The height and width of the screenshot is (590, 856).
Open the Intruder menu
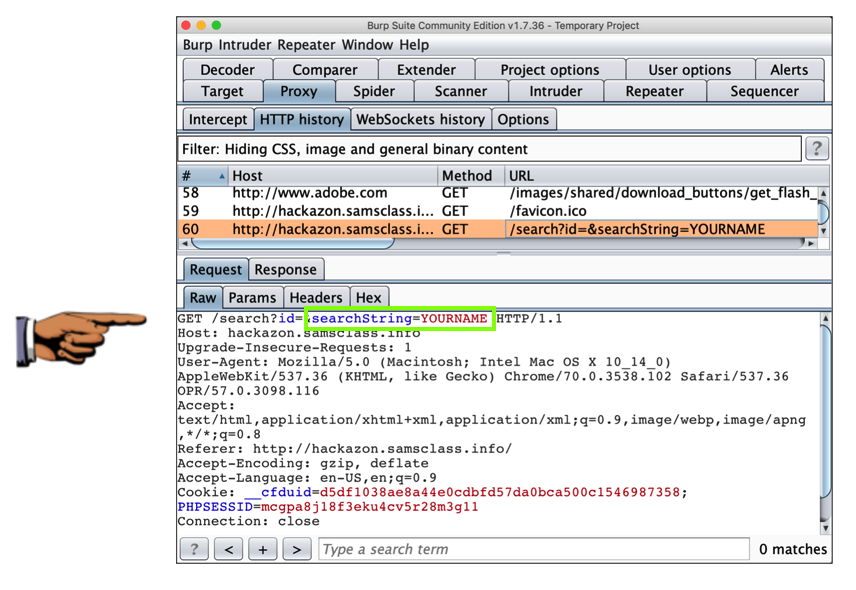click(245, 45)
